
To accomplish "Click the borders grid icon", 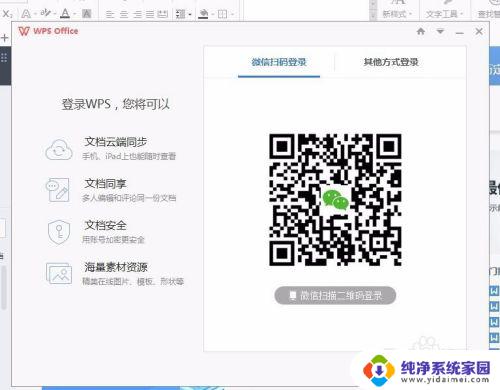I will tap(222, 14).
